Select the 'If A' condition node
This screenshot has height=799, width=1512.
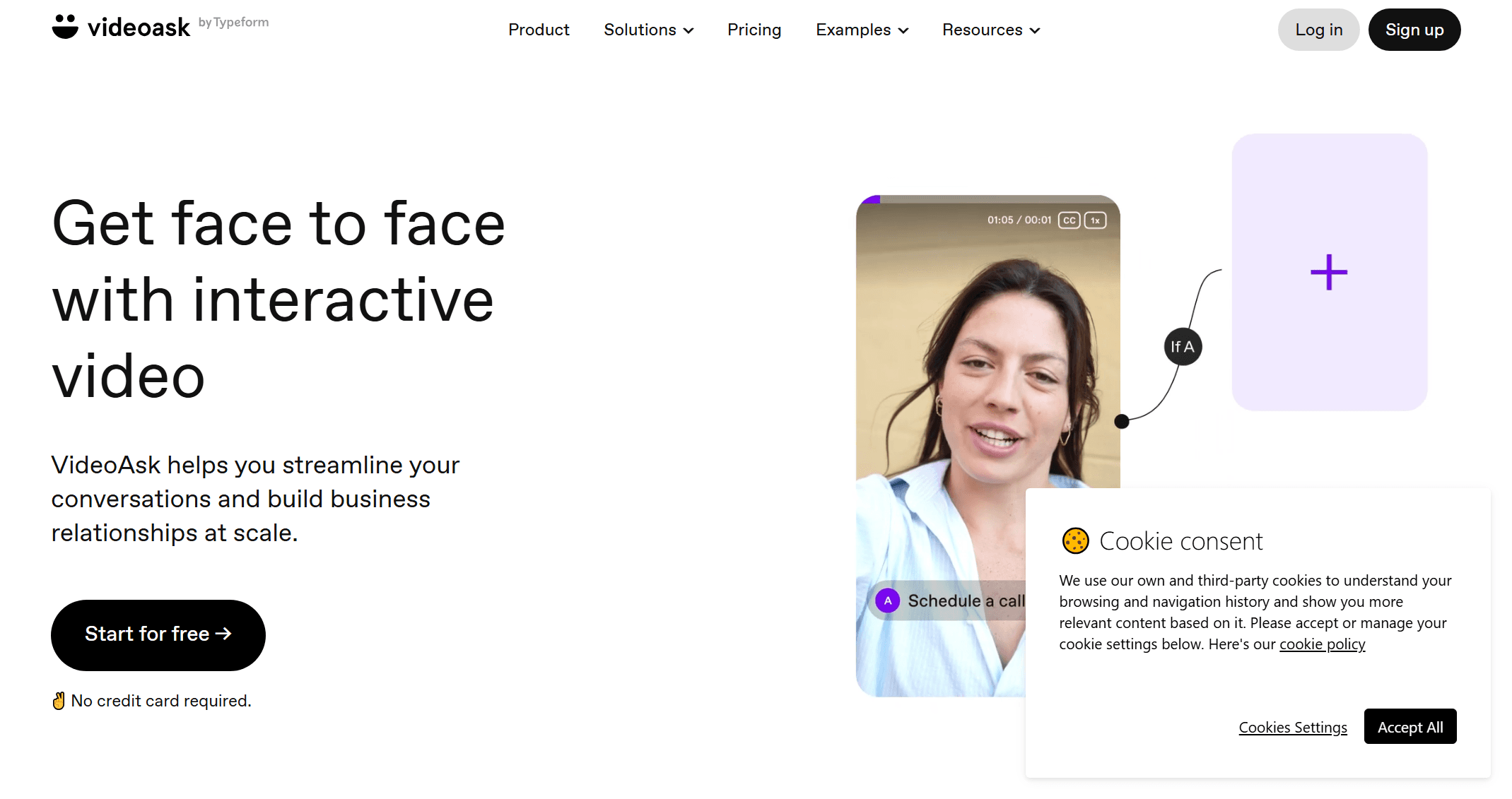coord(1182,346)
